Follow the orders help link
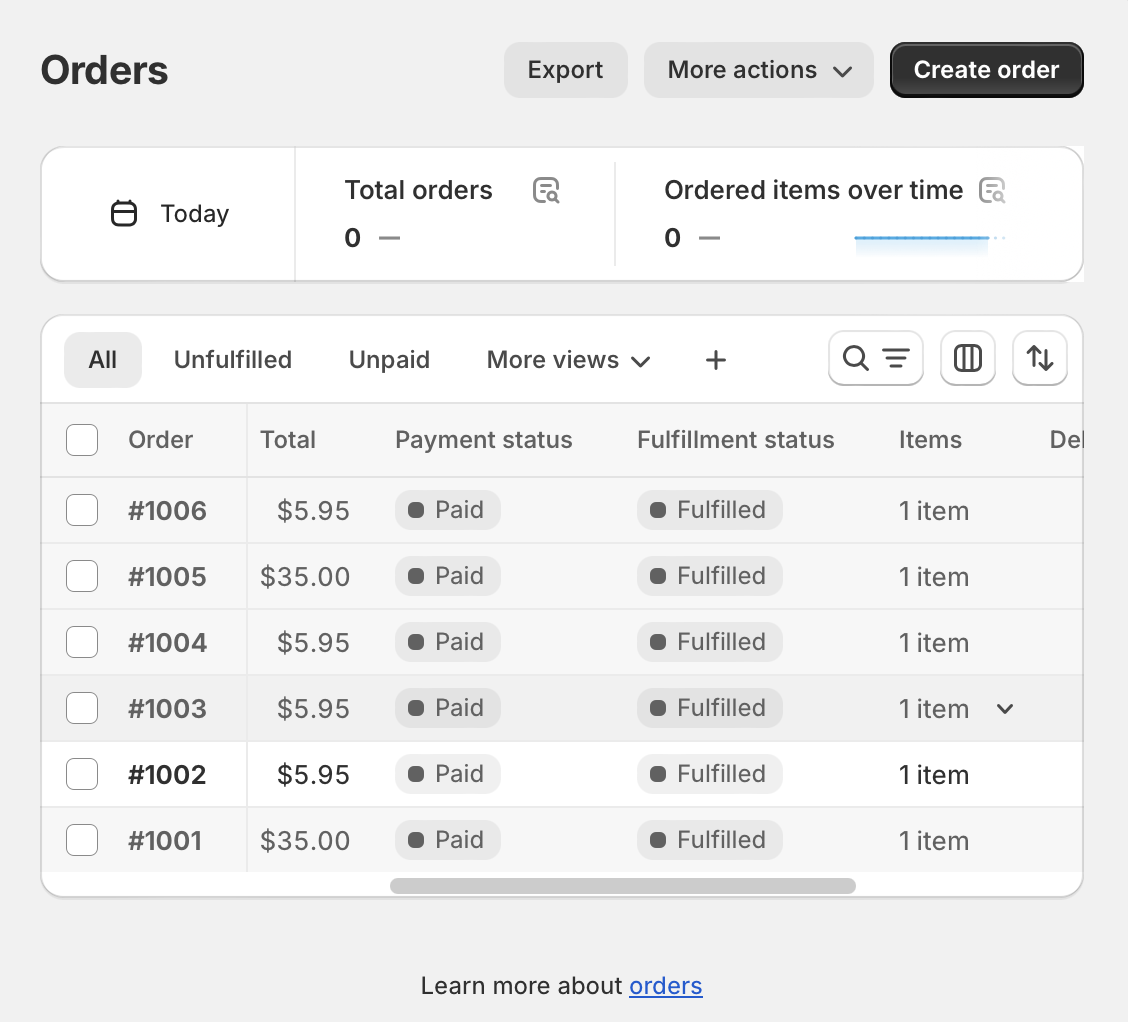Viewport: 1128px width, 1022px height. coord(665,985)
